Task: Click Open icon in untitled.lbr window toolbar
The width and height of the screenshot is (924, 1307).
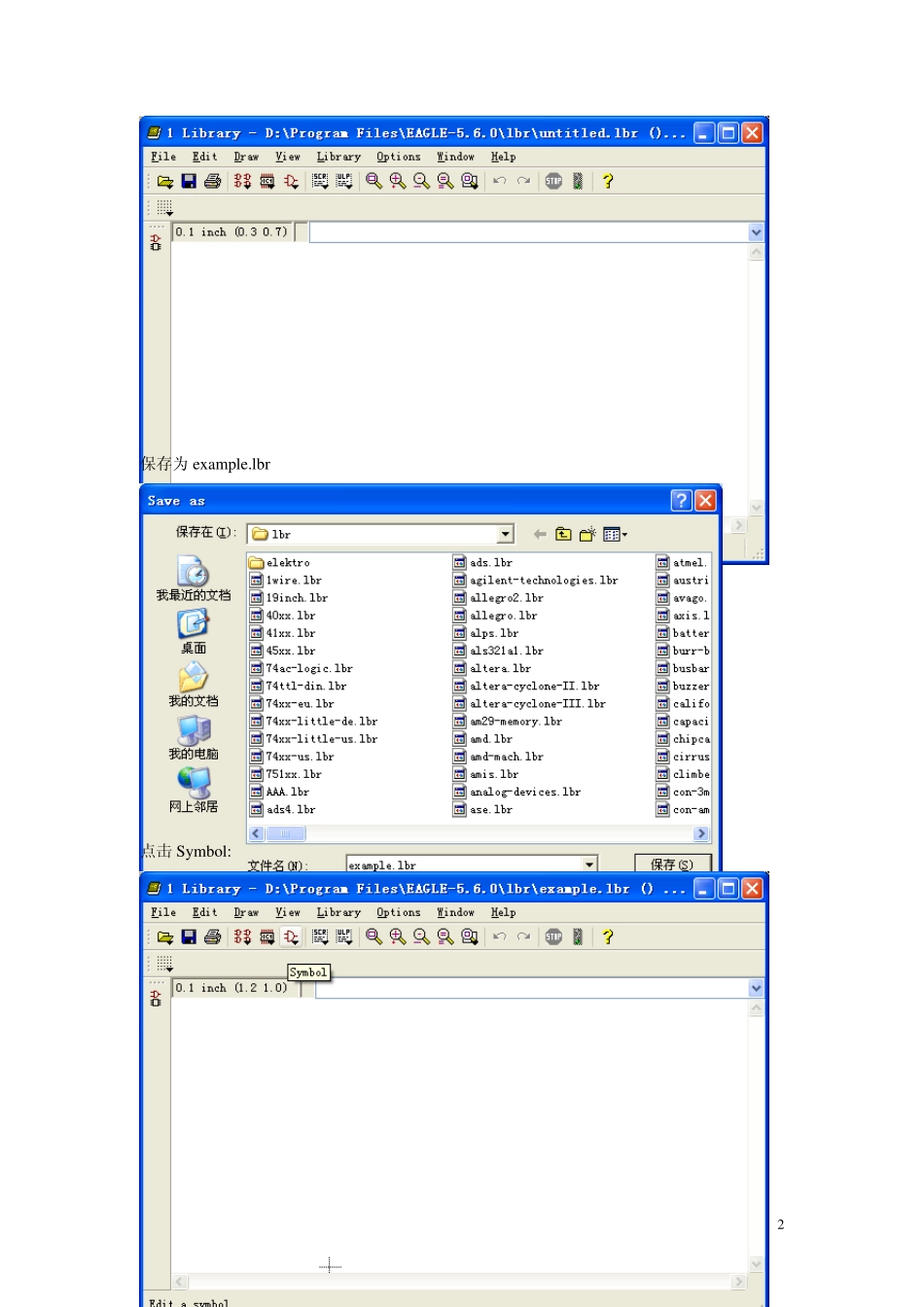Action: click(x=165, y=181)
